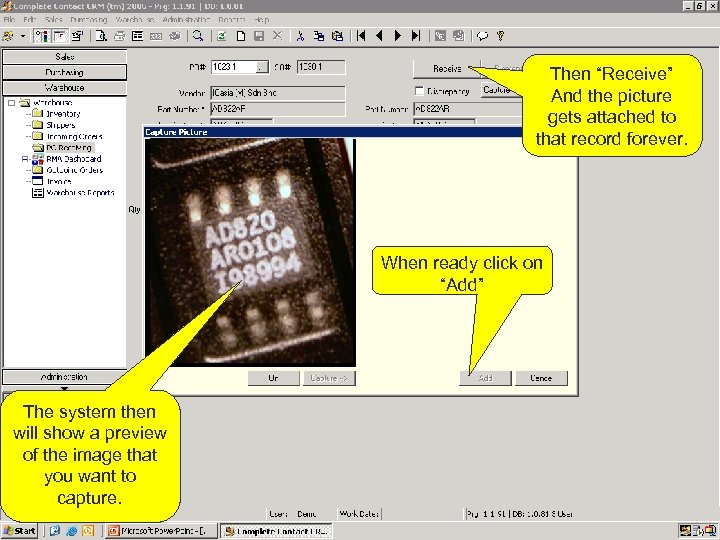Open the Edit menu
Viewport: 720px width, 540px height.
30,20
